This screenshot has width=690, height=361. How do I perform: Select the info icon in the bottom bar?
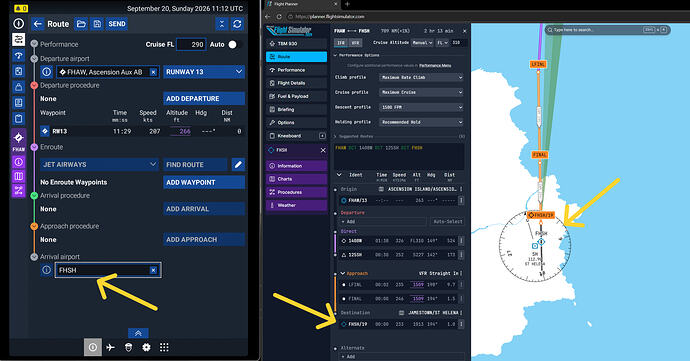click(93, 347)
